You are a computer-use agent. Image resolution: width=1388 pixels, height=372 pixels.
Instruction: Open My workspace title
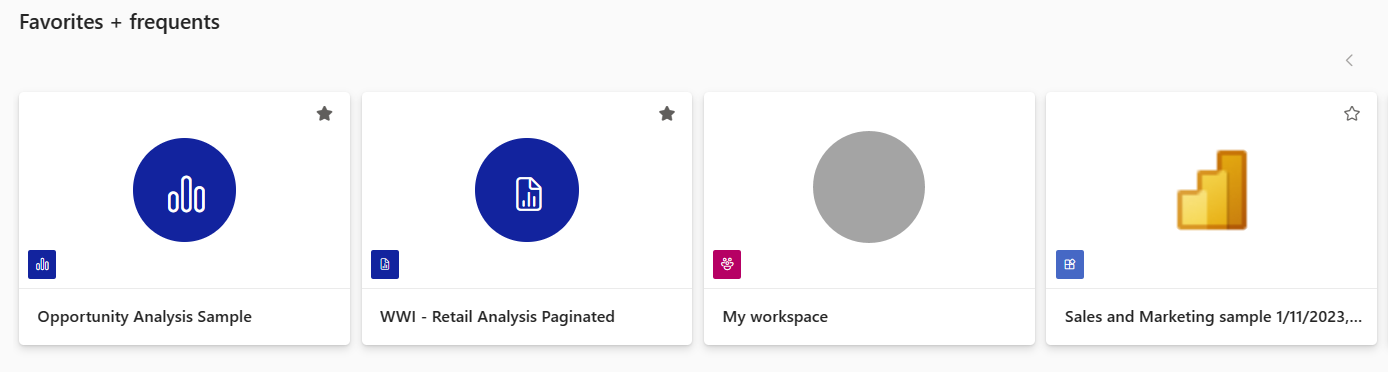(x=775, y=317)
